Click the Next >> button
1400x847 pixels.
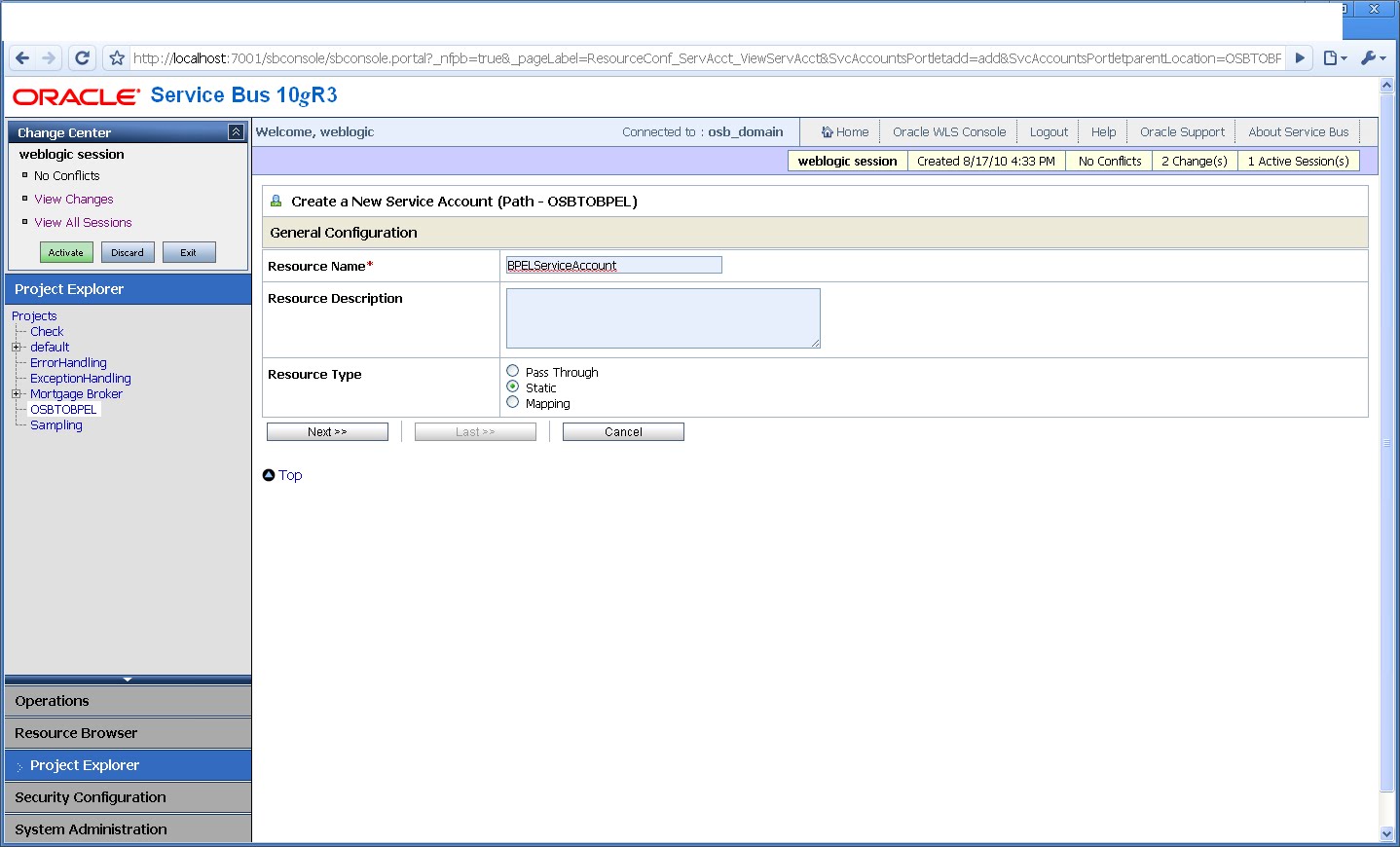[x=327, y=432]
